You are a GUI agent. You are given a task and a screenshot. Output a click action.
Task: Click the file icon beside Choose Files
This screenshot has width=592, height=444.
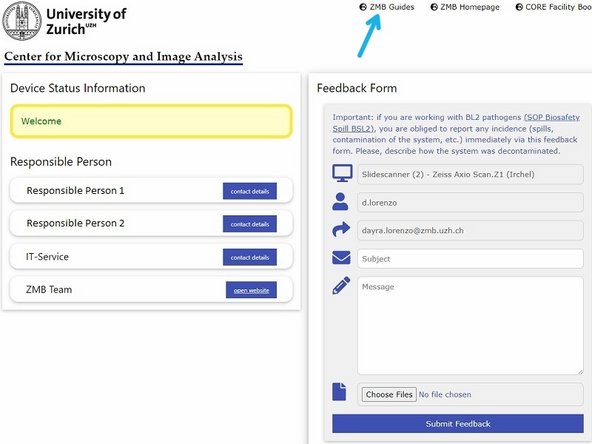[x=339, y=392]
